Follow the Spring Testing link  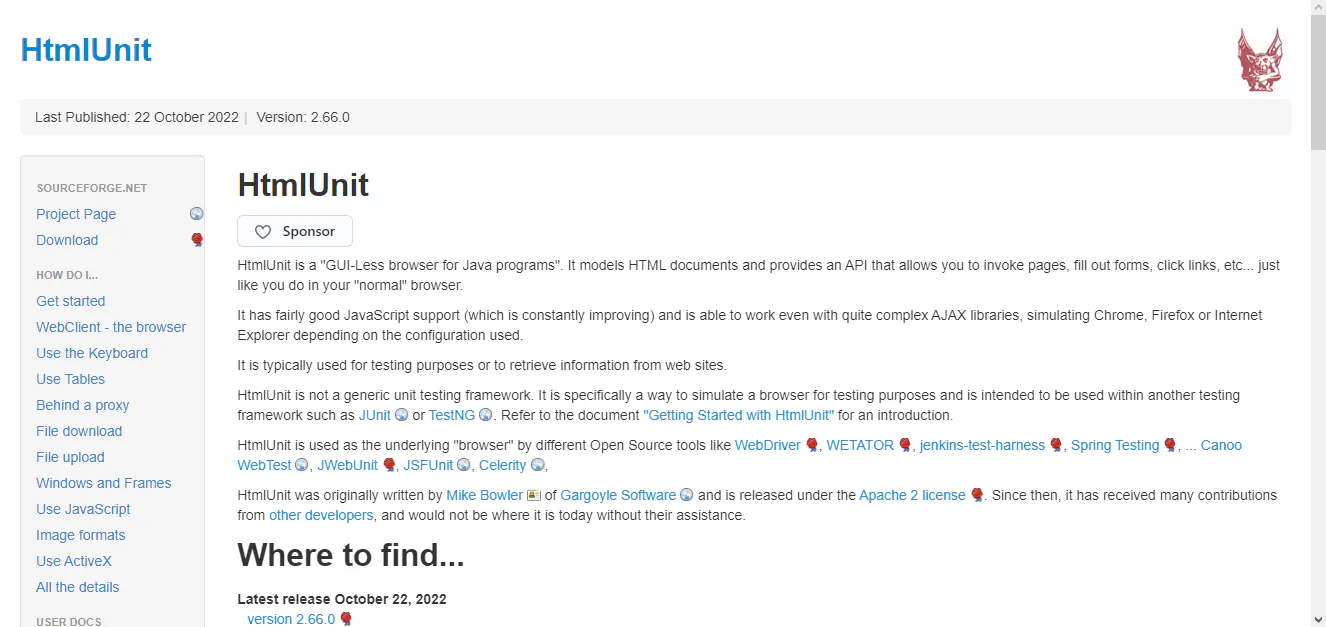[x=1115, y=444]
